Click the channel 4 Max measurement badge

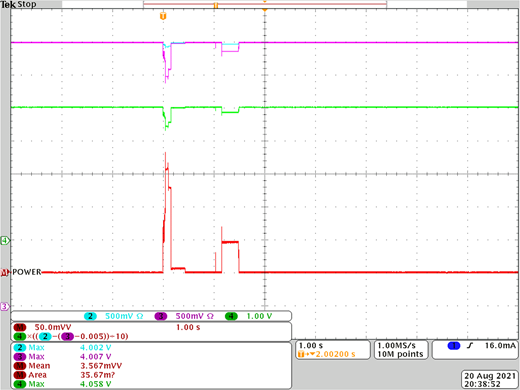tap(20, 384)
